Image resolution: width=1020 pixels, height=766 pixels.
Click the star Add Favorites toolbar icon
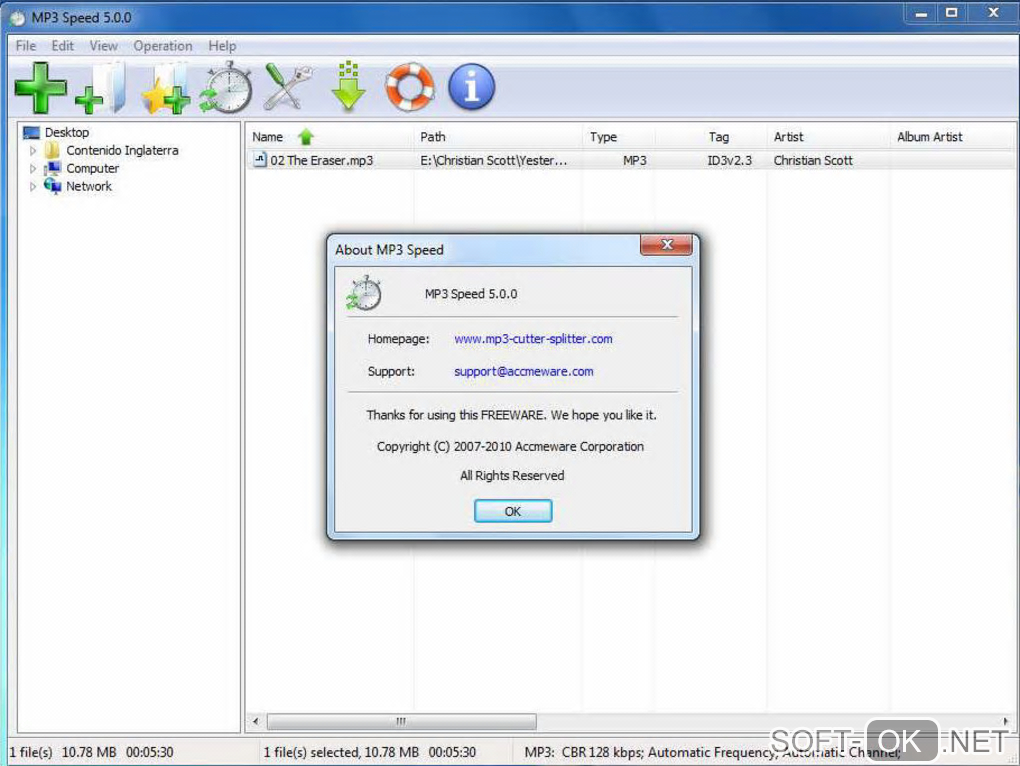pyautogui.click(x=166, y=89)
